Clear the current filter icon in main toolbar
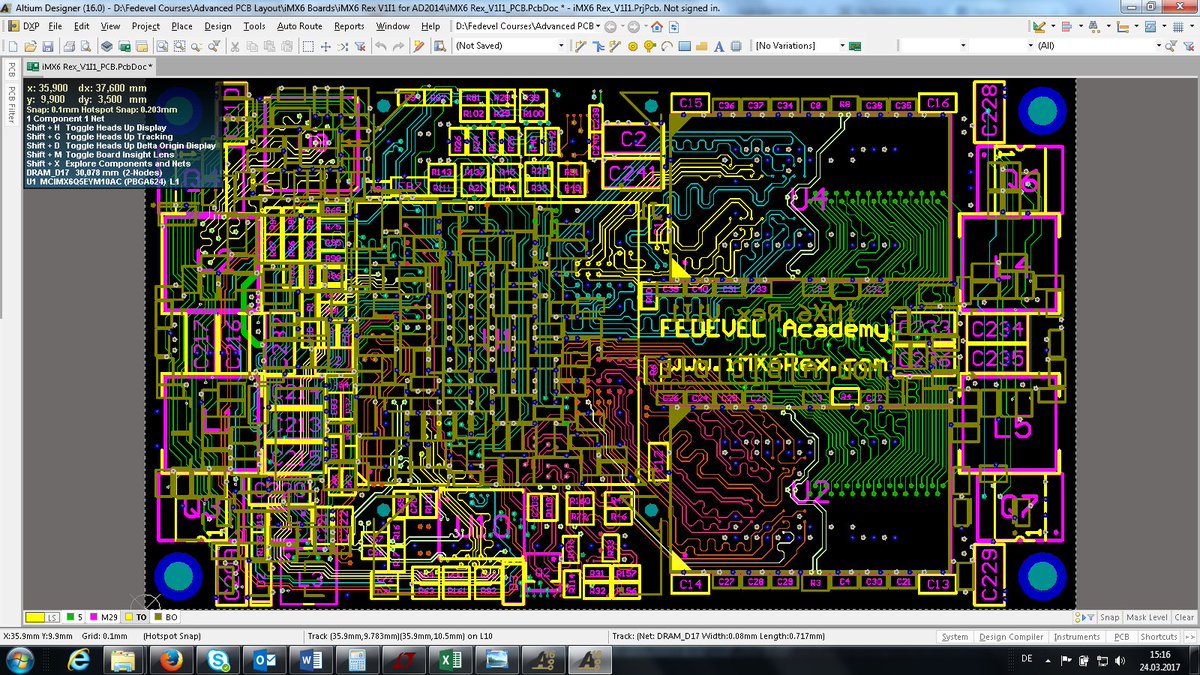Image resolution: width=1200 pixels, height=675 pixels. point(360,46)
